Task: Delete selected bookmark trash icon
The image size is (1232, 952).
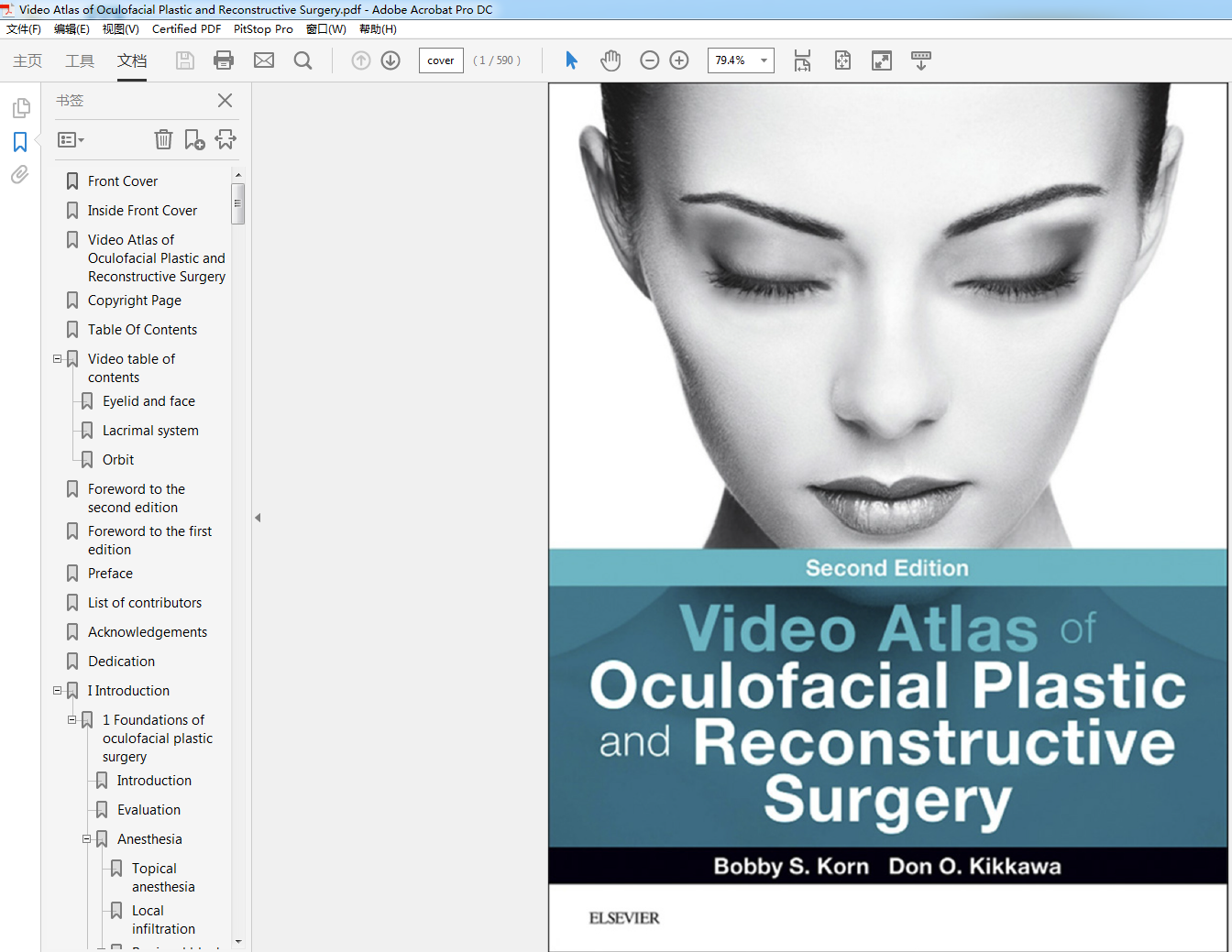Action: [163, 139]
